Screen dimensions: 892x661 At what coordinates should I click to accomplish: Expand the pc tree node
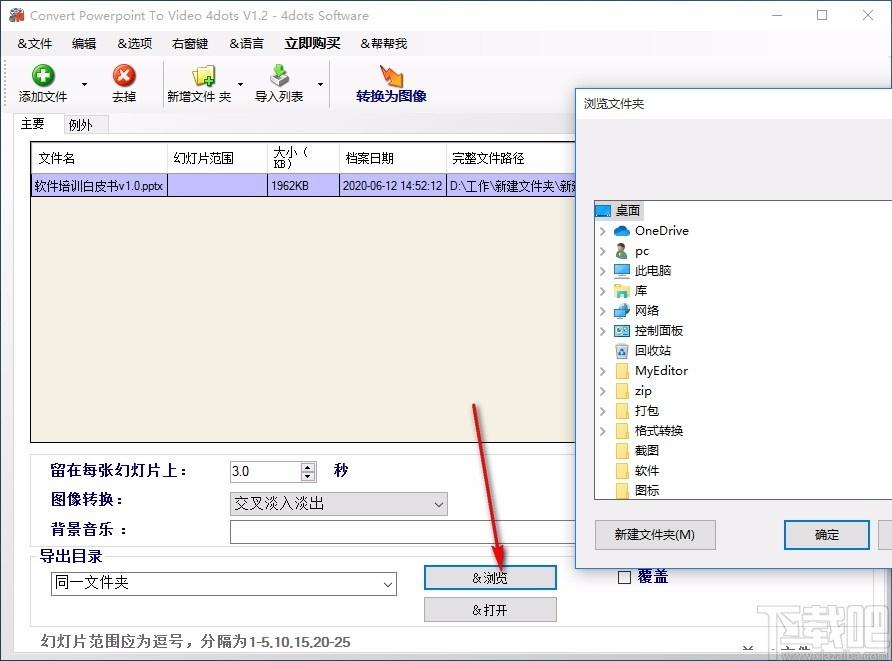[602, 251]
